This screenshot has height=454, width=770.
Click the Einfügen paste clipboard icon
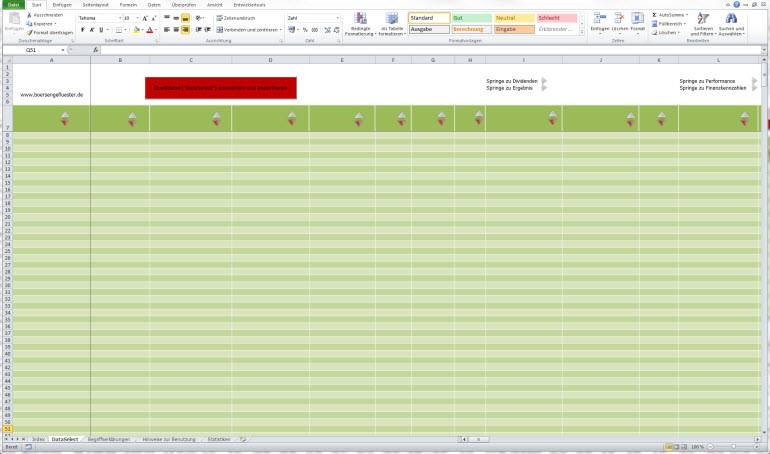point(14,20)
